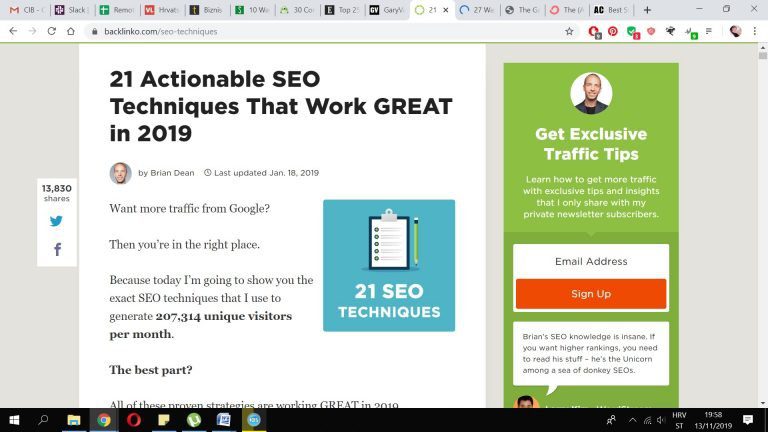Switch to the 'Best S' AC tab
768x432 pixels.
pyautogui.click(x=612, y=10)
